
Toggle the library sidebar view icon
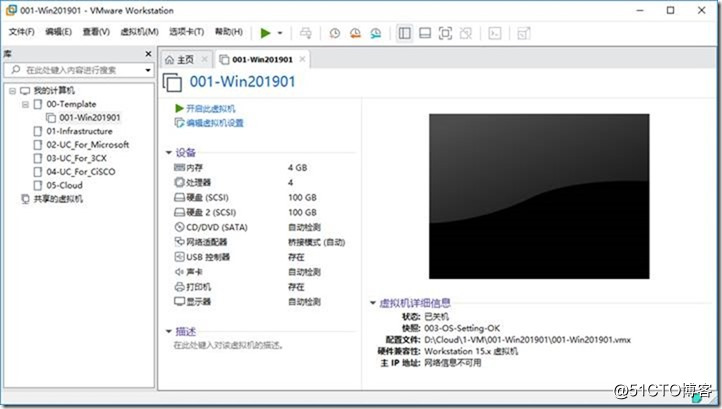(x=405, y=33)
